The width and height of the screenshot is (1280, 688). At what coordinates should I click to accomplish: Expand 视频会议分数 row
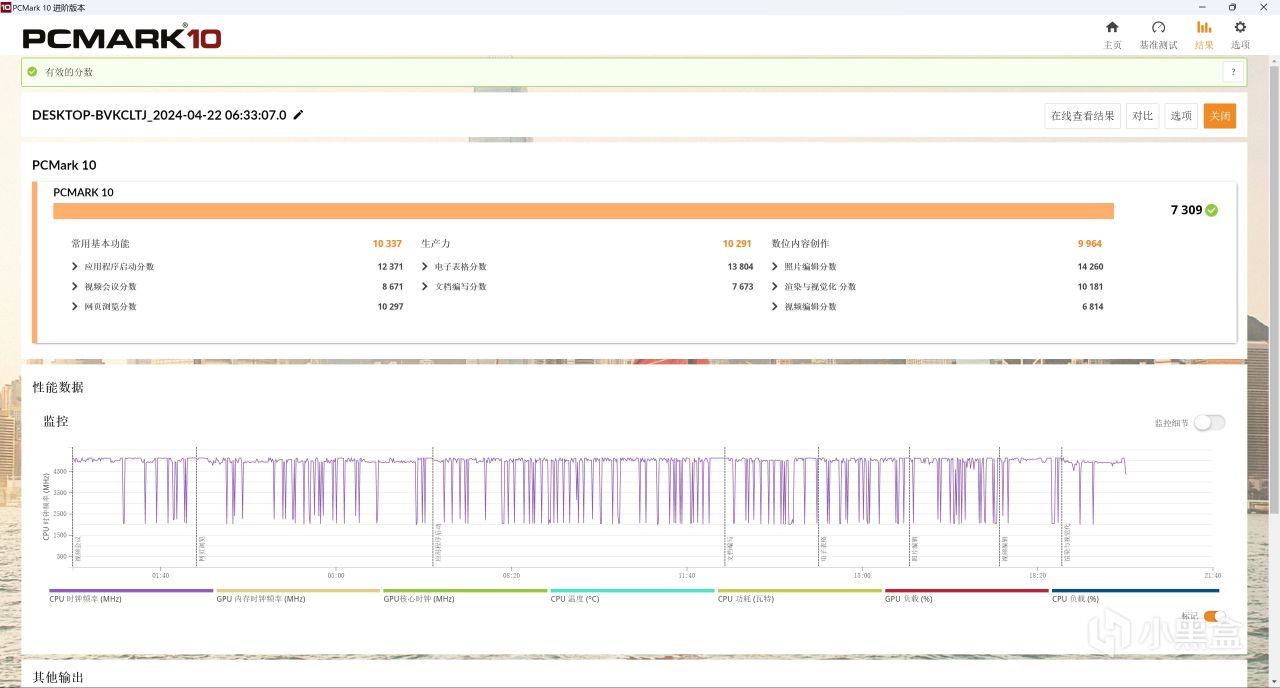click(x=75, y=287)
